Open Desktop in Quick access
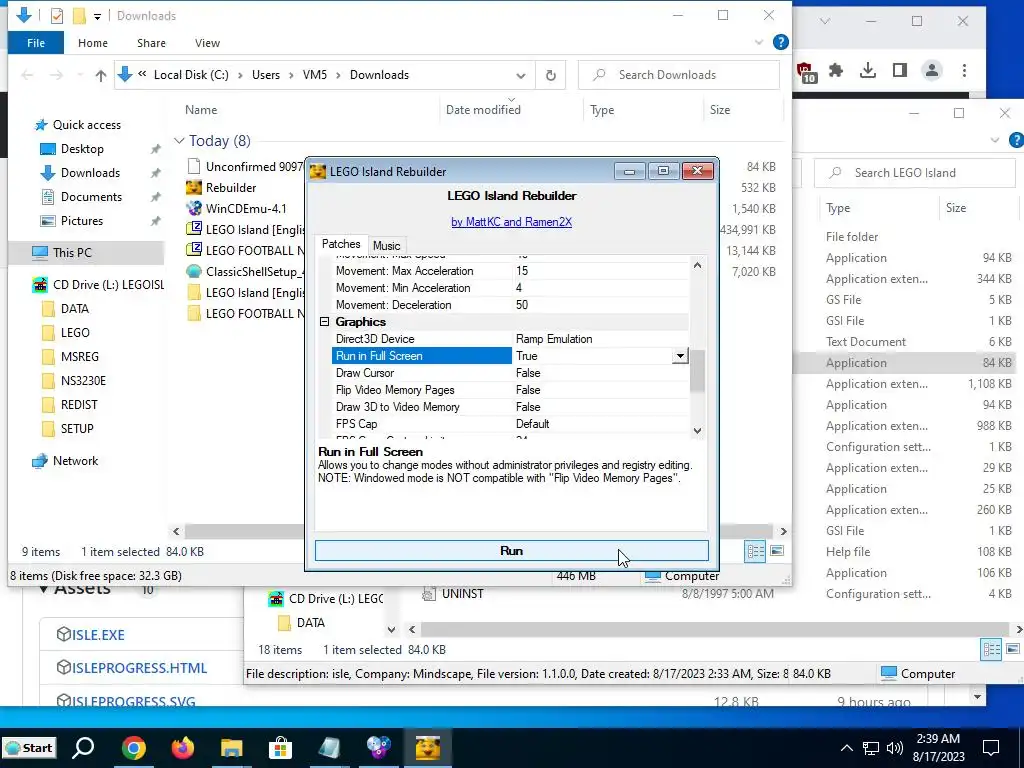The image size is (1024, 768). pyautogui.click(x=82, y=149)
